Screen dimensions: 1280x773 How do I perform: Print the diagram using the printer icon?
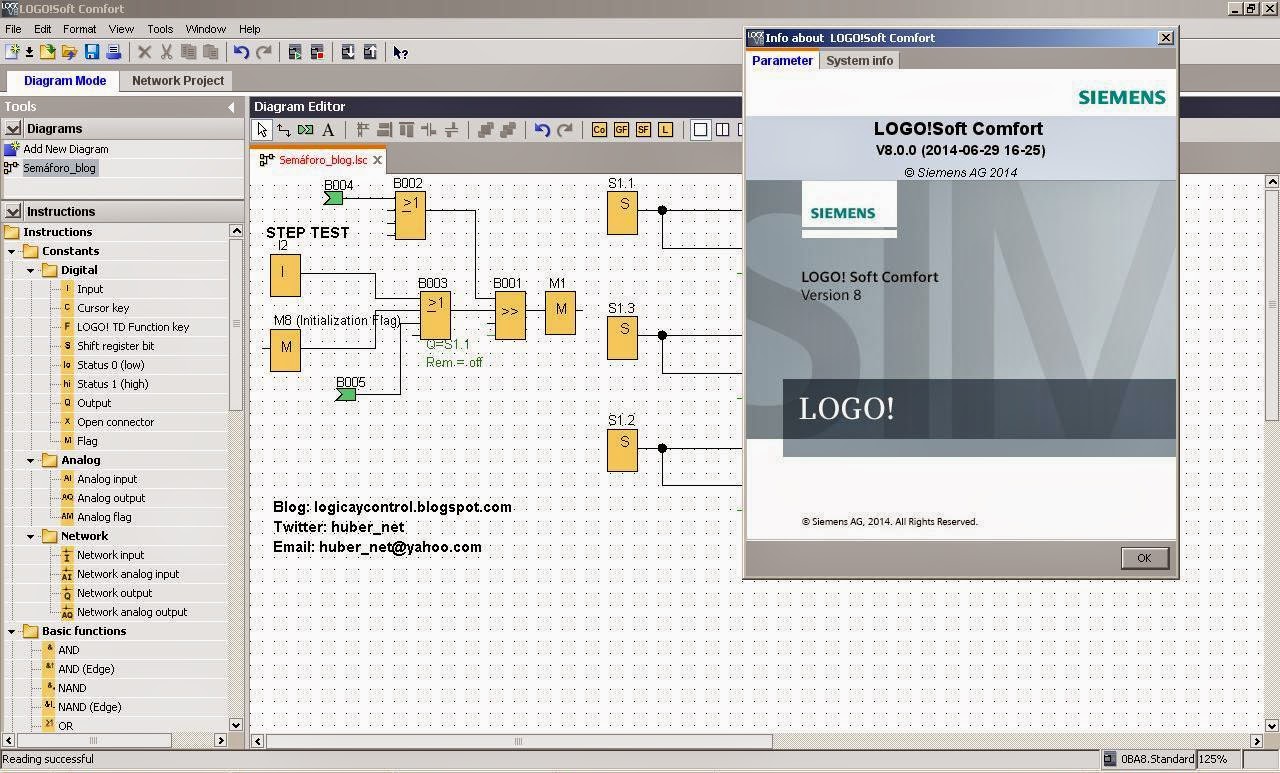(x=114, y=52)
